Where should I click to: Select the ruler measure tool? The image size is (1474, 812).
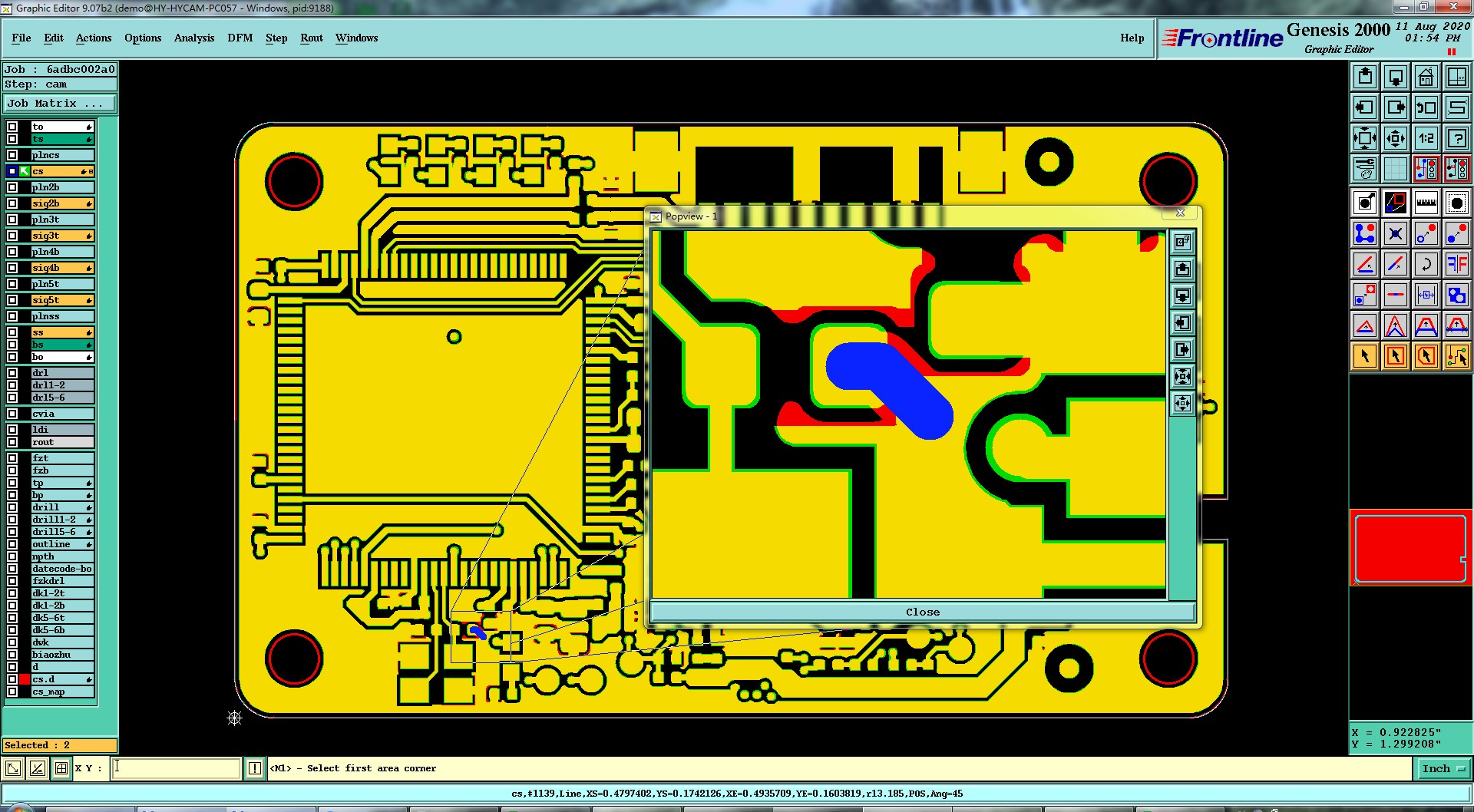(x=1426, y=203)
